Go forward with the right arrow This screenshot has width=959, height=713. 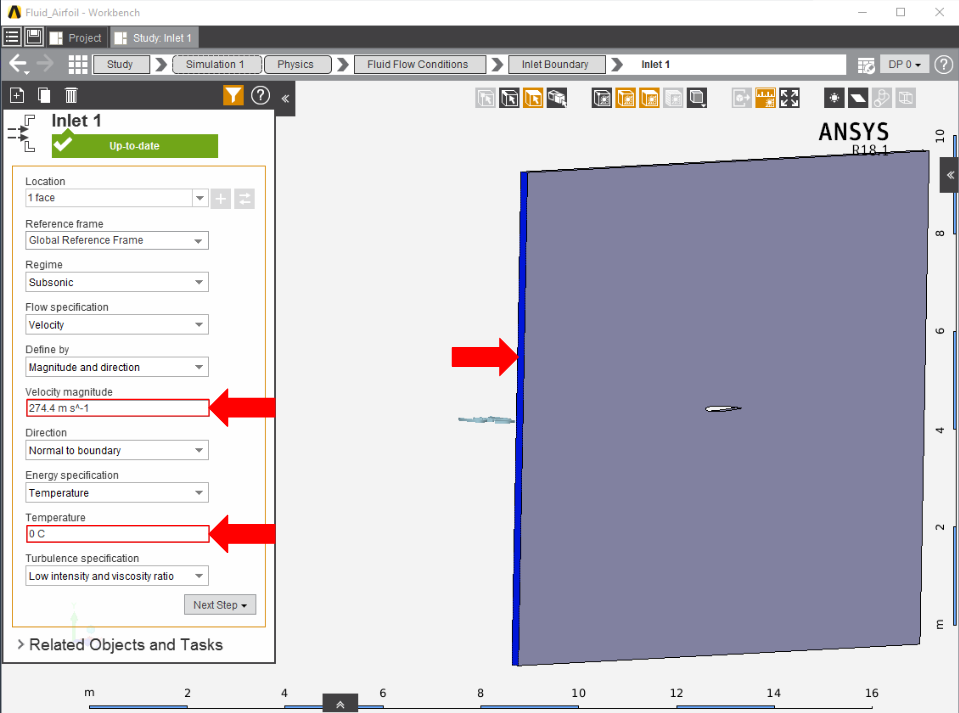click(x=45, y=64)
